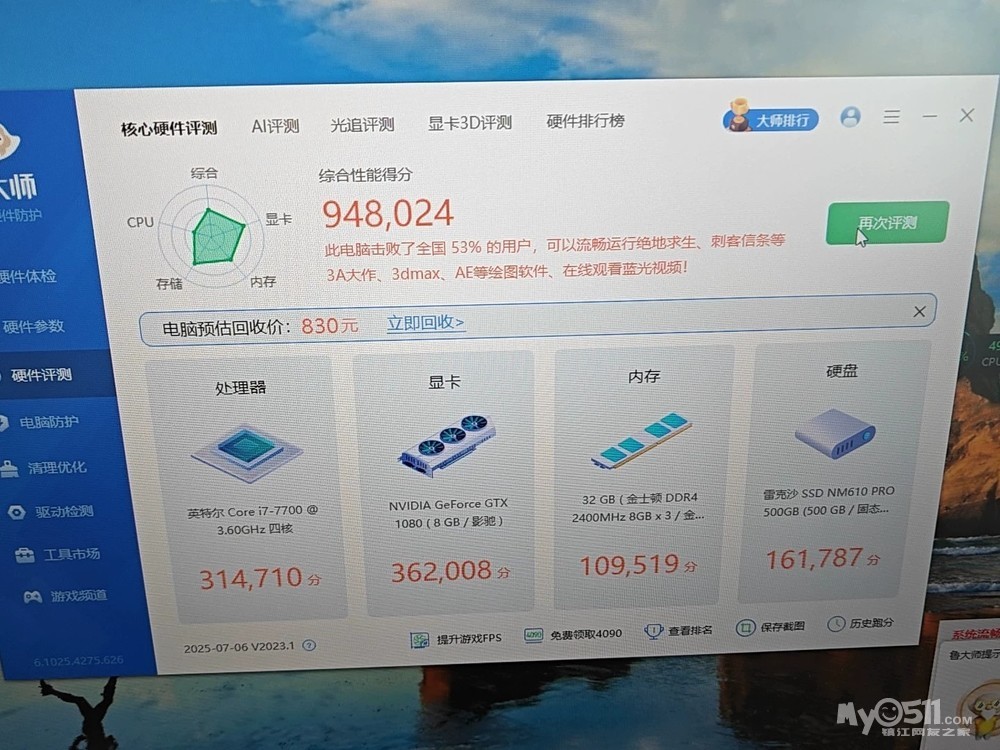Image resolution: width=1000 pixels, height=750 pixels.
Task: Click 保存截图 screenshot icon
Action: tap(745, 628)
